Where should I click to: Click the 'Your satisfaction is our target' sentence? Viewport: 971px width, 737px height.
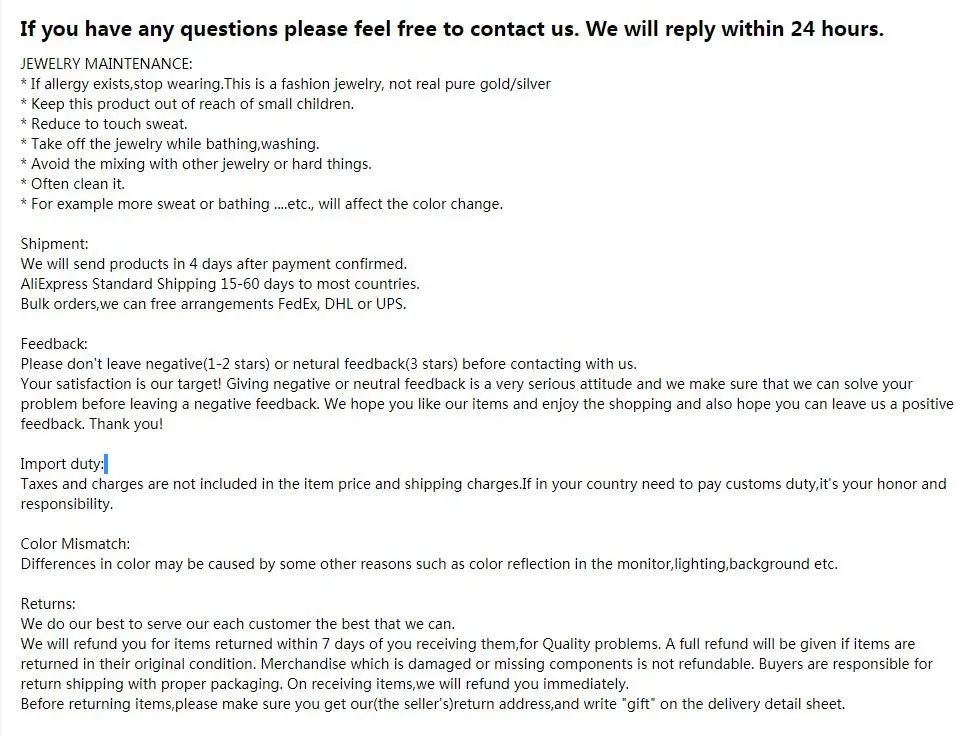click(x=467, y=384)
